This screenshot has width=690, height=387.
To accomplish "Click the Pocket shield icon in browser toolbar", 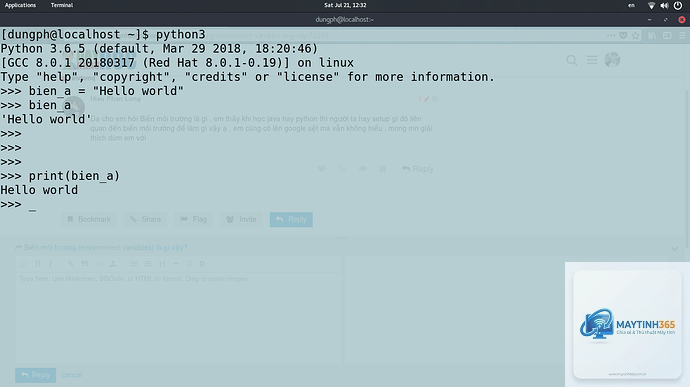I will click(x=623, y=35).
